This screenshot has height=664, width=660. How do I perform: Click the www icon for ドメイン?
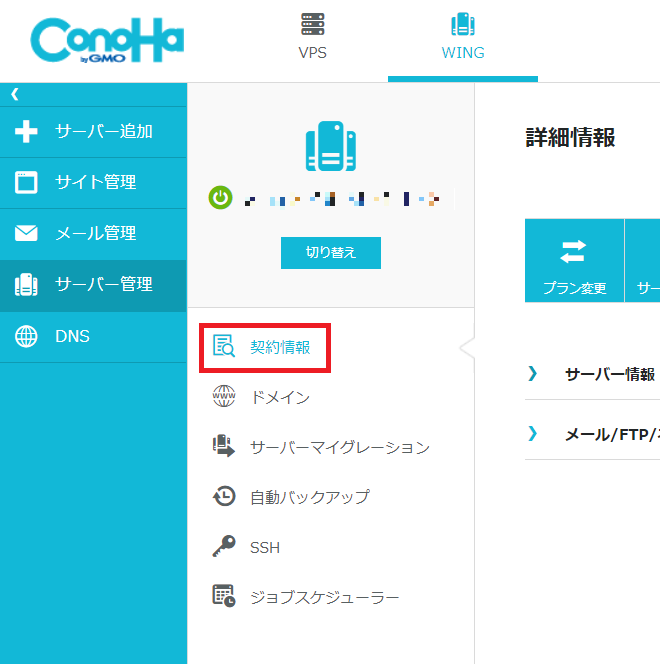[x=224, y=398]
